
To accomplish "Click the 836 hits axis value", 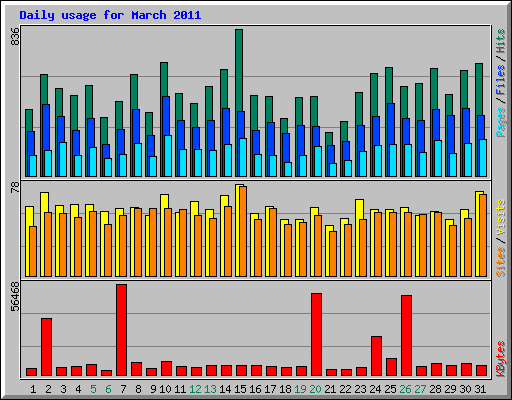I will (x=15, y=36).
